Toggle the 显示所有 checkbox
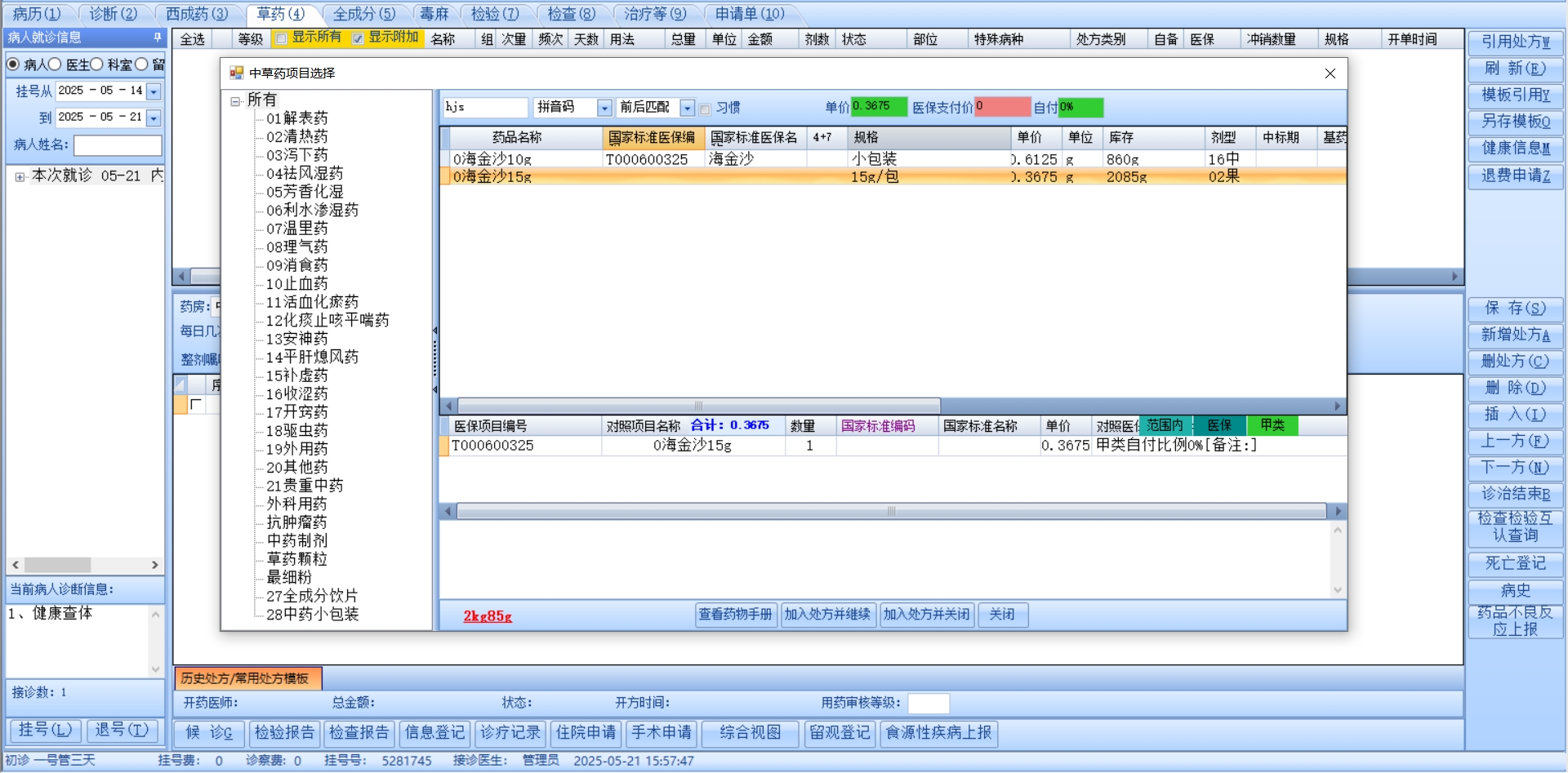 click(x=282, y=38)
